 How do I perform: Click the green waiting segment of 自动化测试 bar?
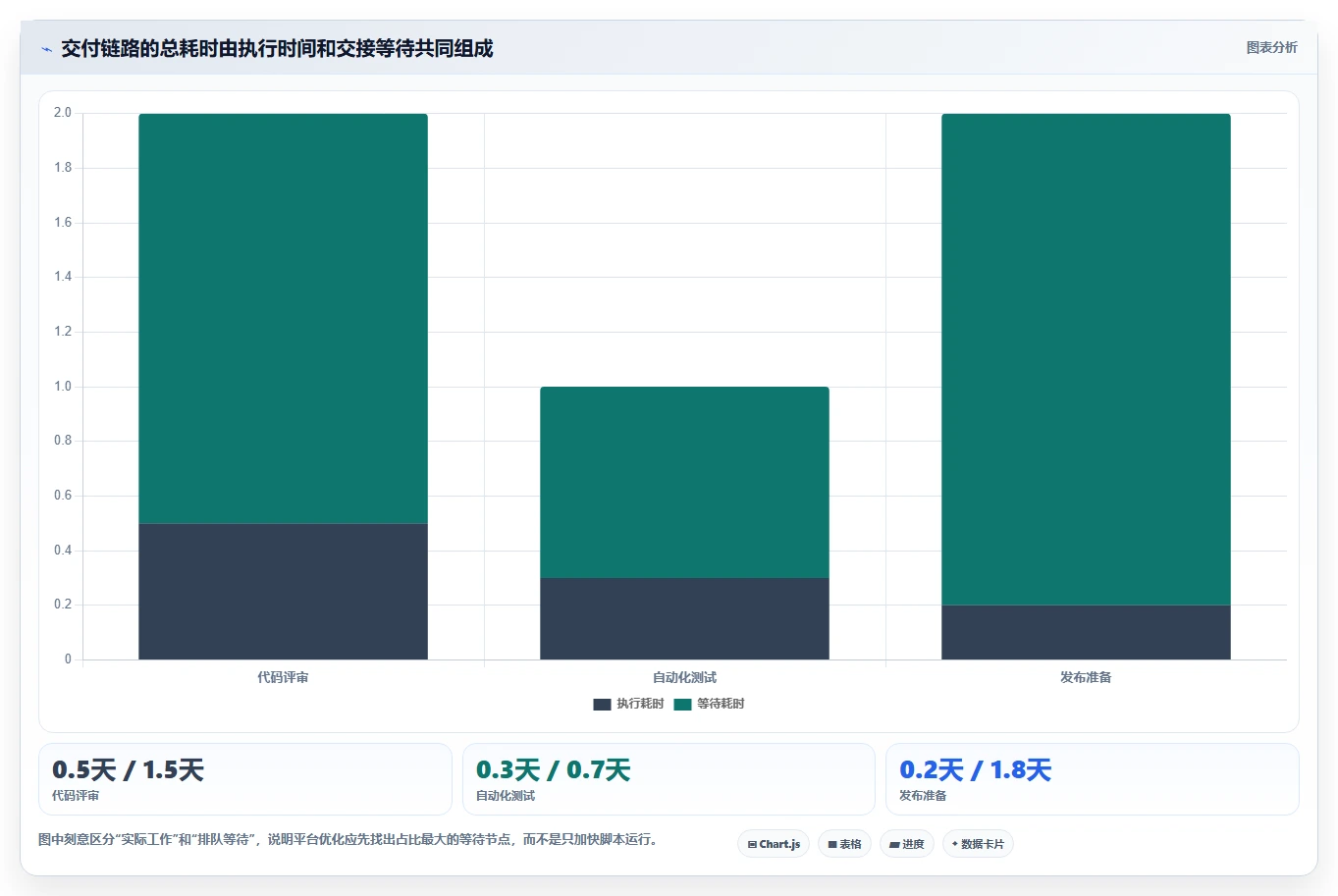(x=684, y=483)
